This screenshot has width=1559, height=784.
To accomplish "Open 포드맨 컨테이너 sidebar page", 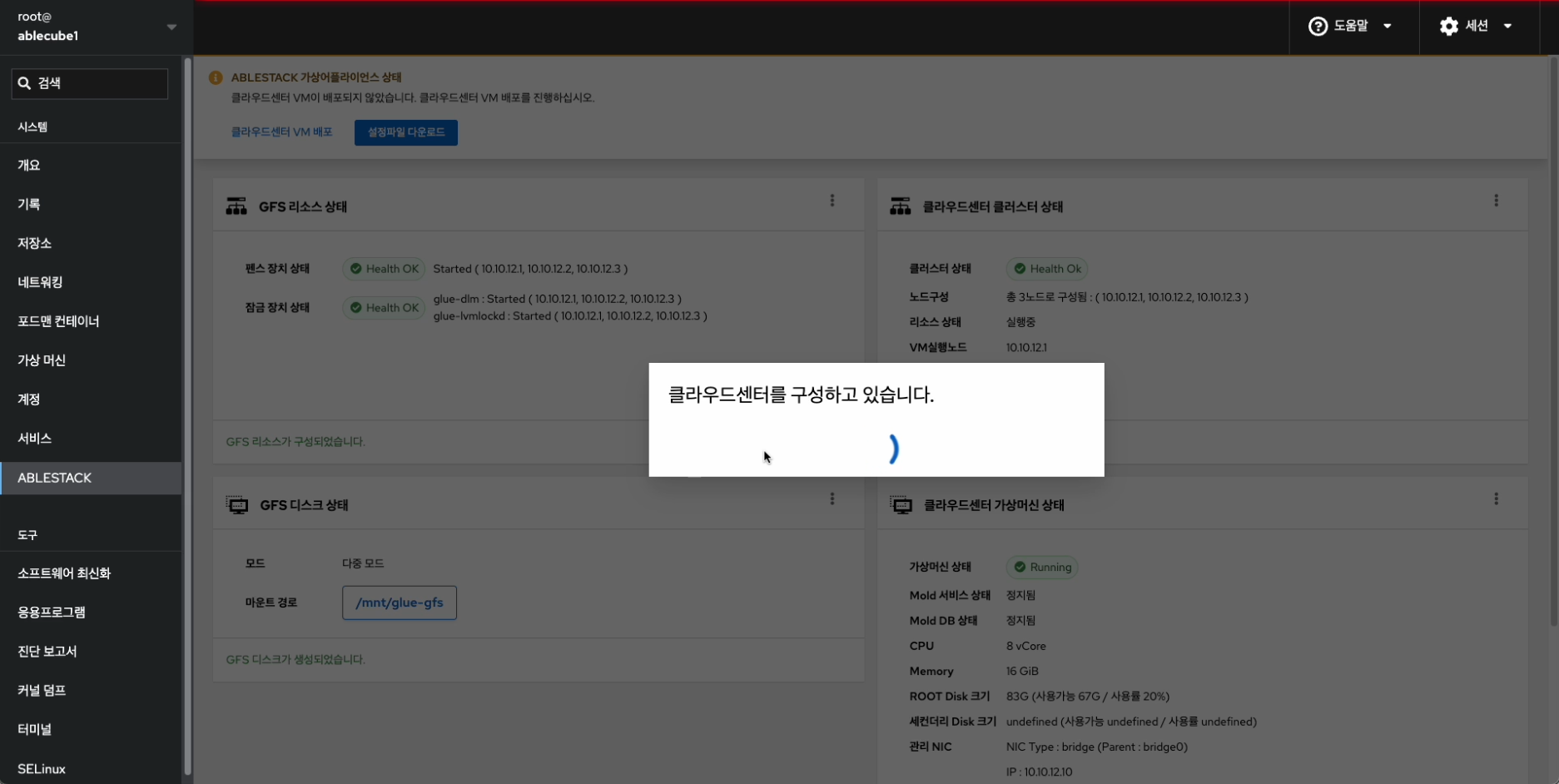I will coord(58,321).
